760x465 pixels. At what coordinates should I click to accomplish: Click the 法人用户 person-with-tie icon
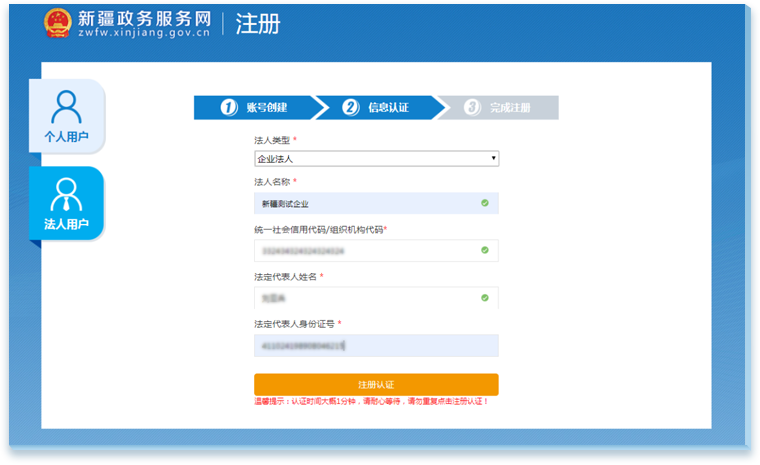pos(66,192)
